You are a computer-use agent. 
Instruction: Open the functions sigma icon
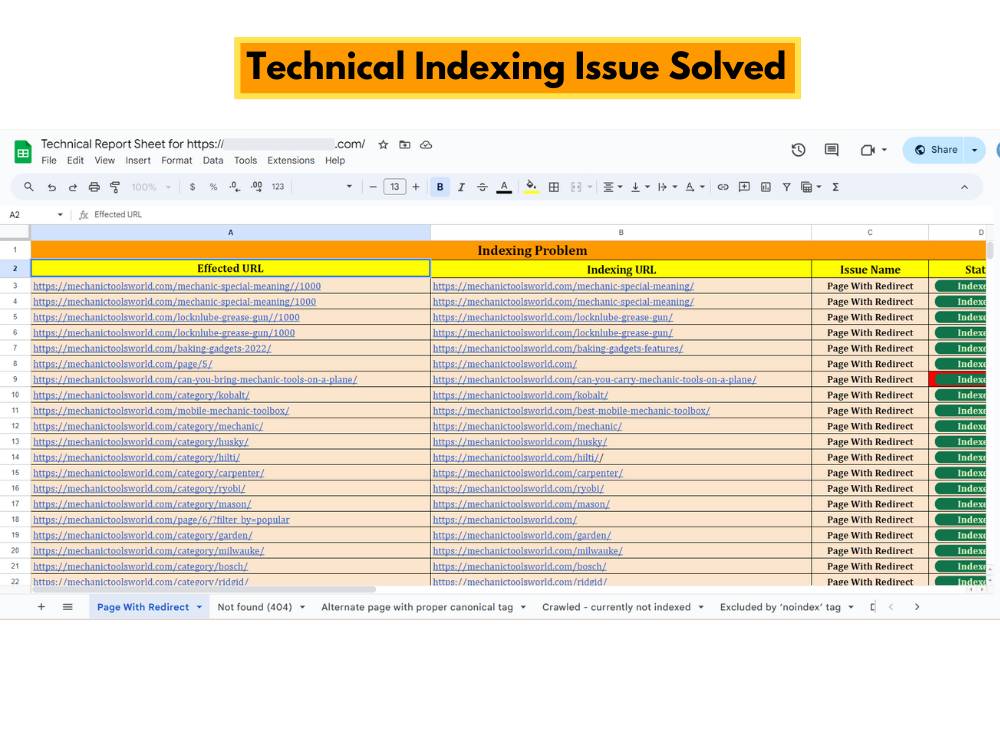[x=835, y=187]
